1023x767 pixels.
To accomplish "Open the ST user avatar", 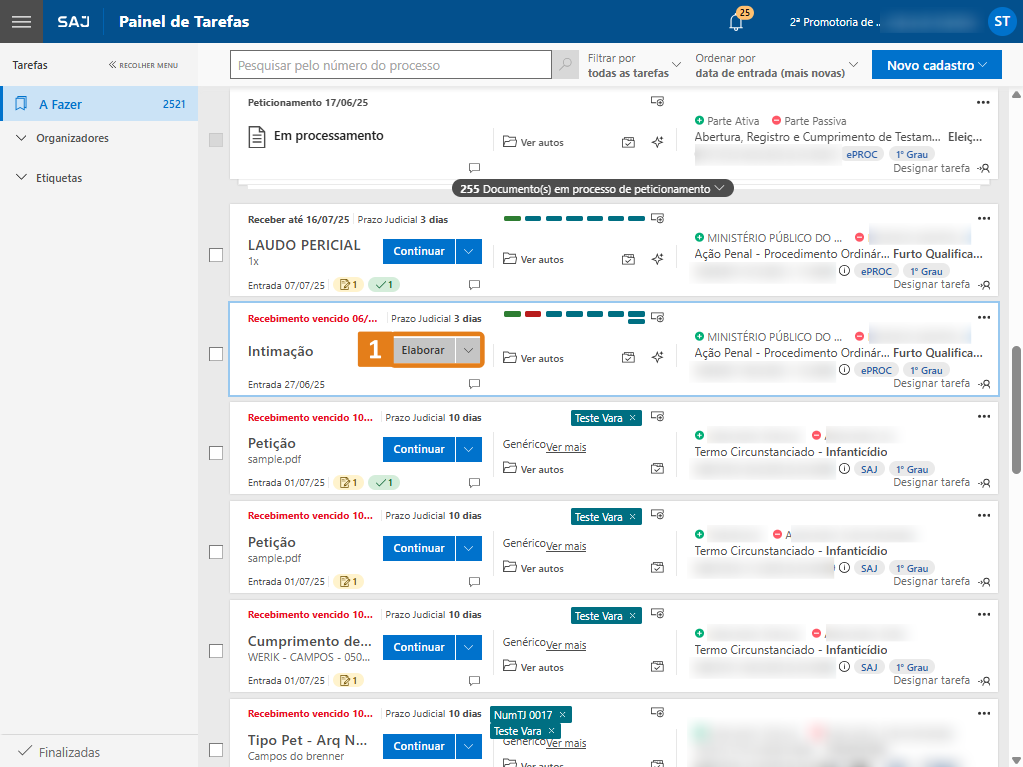I will (x=1001, y=21).
